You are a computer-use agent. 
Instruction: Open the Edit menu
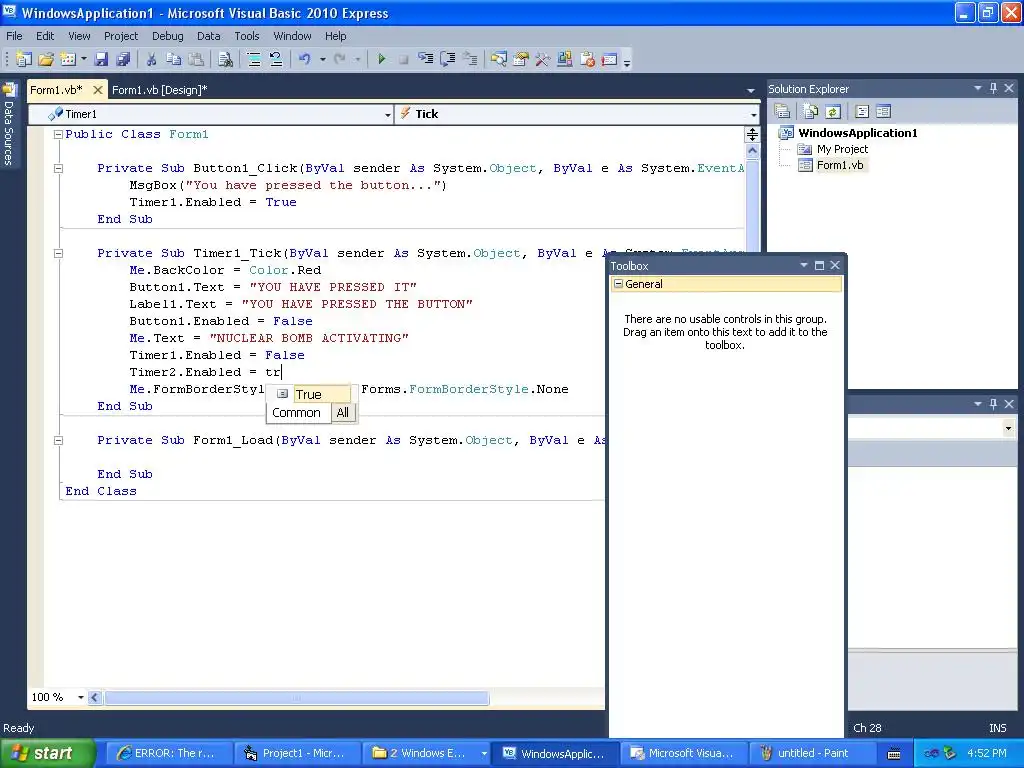coord(45,36)
